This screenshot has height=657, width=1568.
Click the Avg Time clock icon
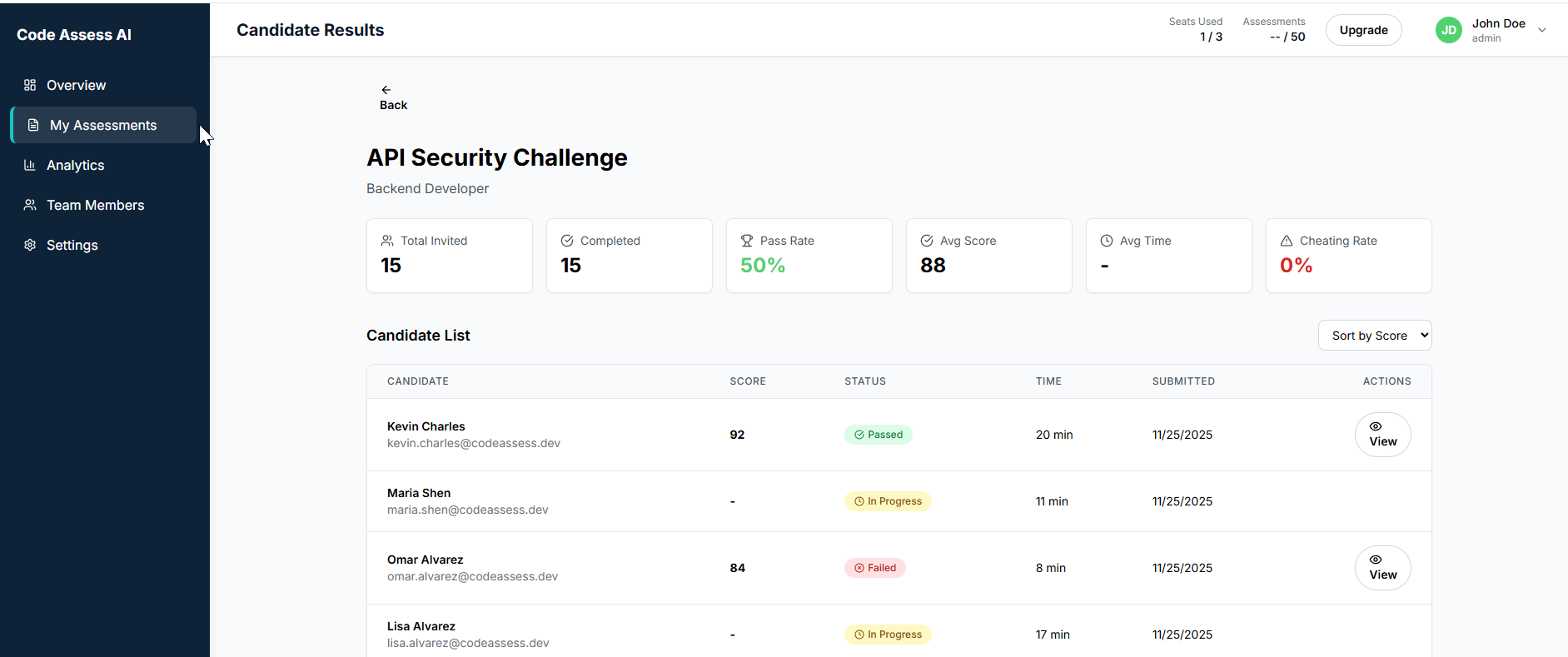pyautogui.click(x=1107, y=241)
